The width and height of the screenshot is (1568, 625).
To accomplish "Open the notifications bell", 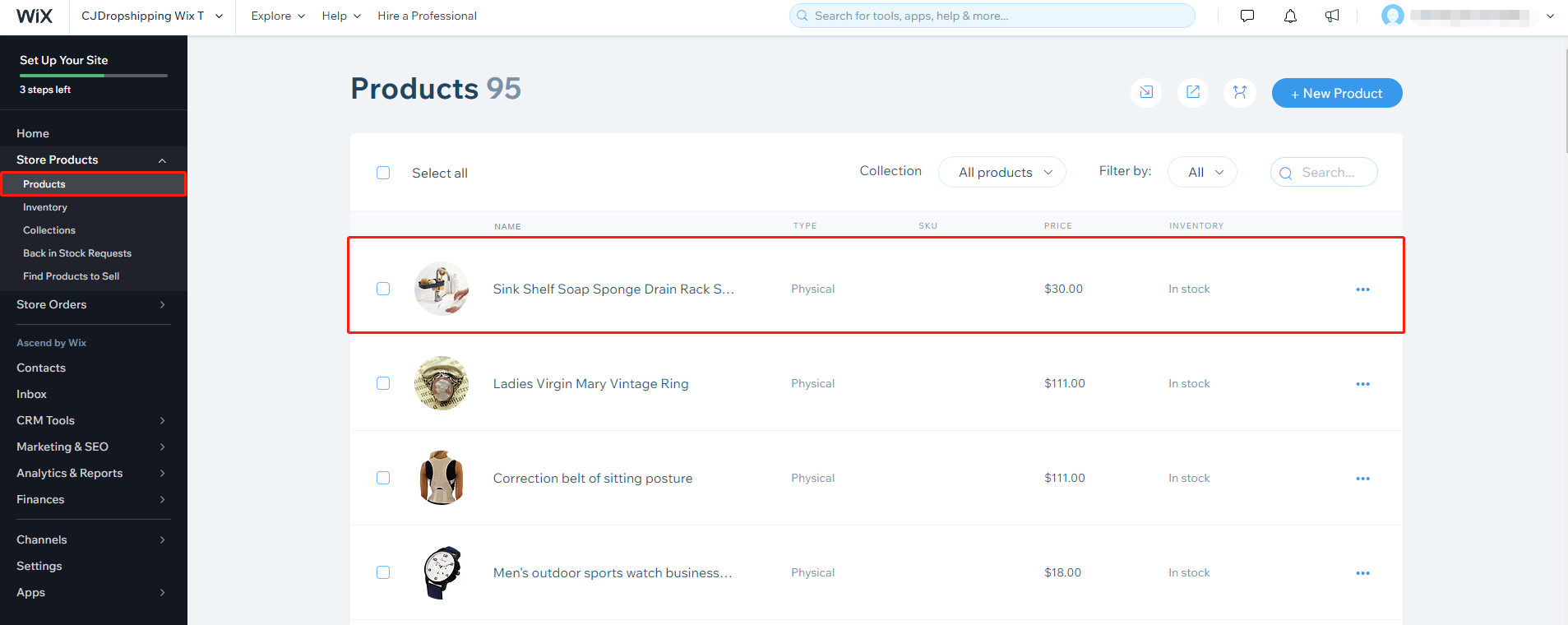I will [x=1290, y=16].
